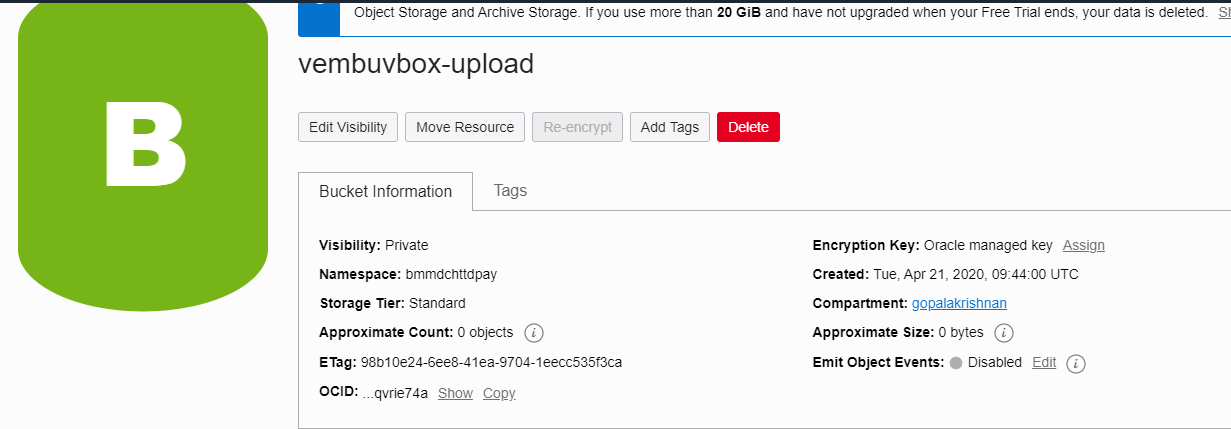The width and height of the screenshot is (1231, 429).
Task: Click the vembuvbox-upload bucket title
Action: pyautogui.click(x=416, y=64)
